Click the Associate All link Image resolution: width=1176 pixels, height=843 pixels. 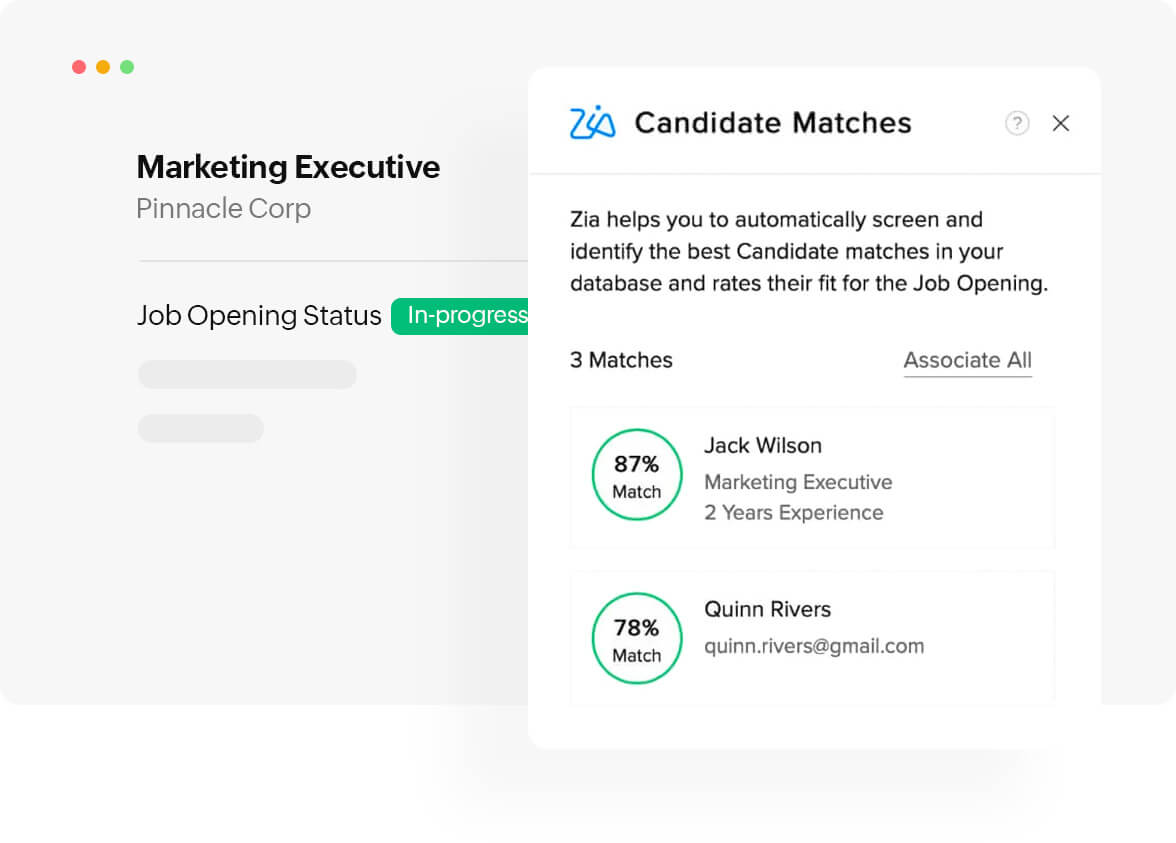coord(967,360)
